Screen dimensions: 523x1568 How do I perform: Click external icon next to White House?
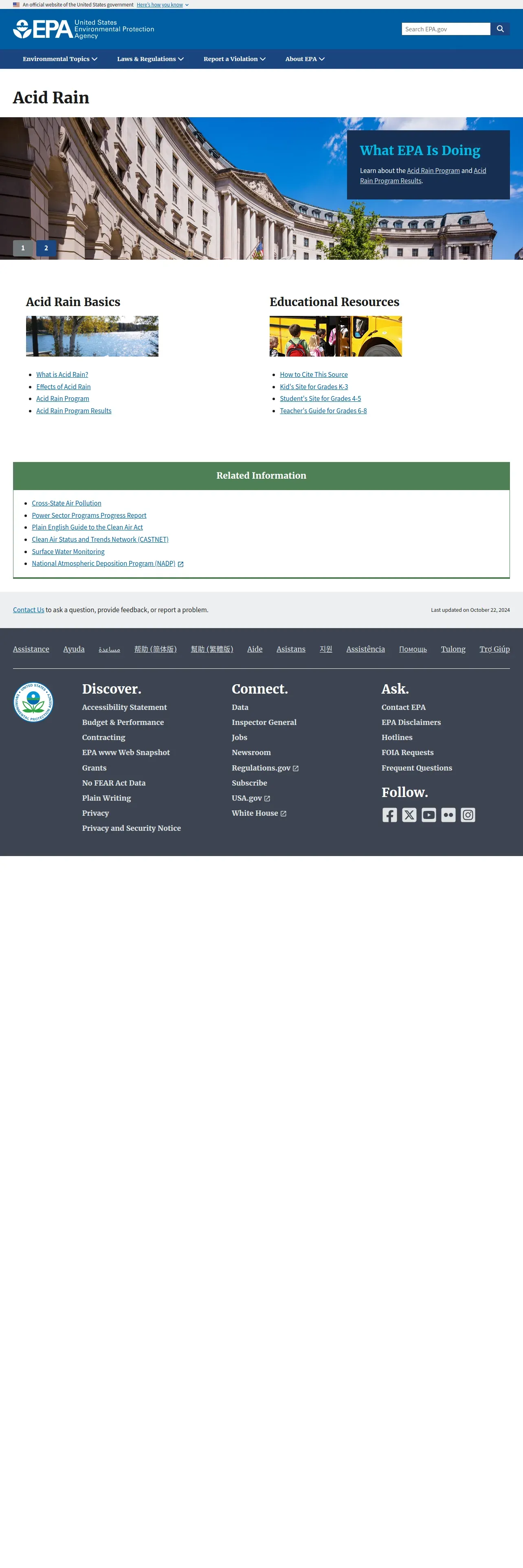click(x=283, y=814)
